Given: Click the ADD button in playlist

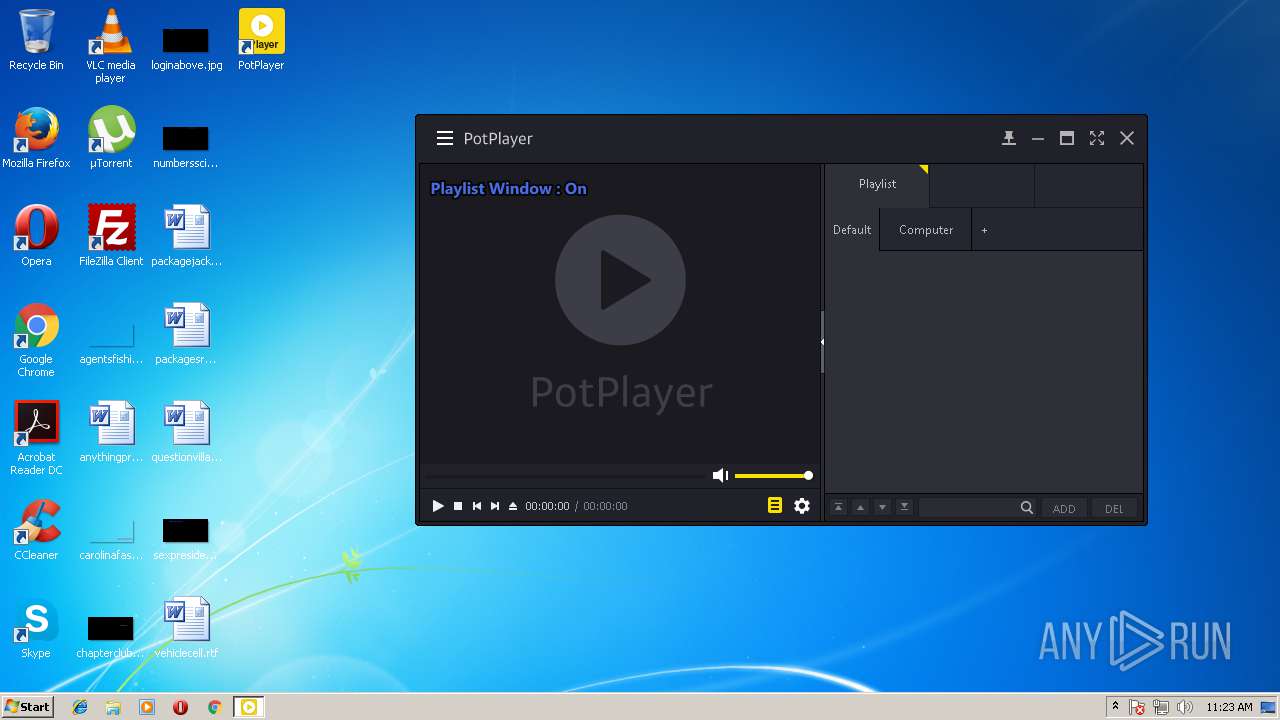Looking at the screenshot, I should point(1064,509).
